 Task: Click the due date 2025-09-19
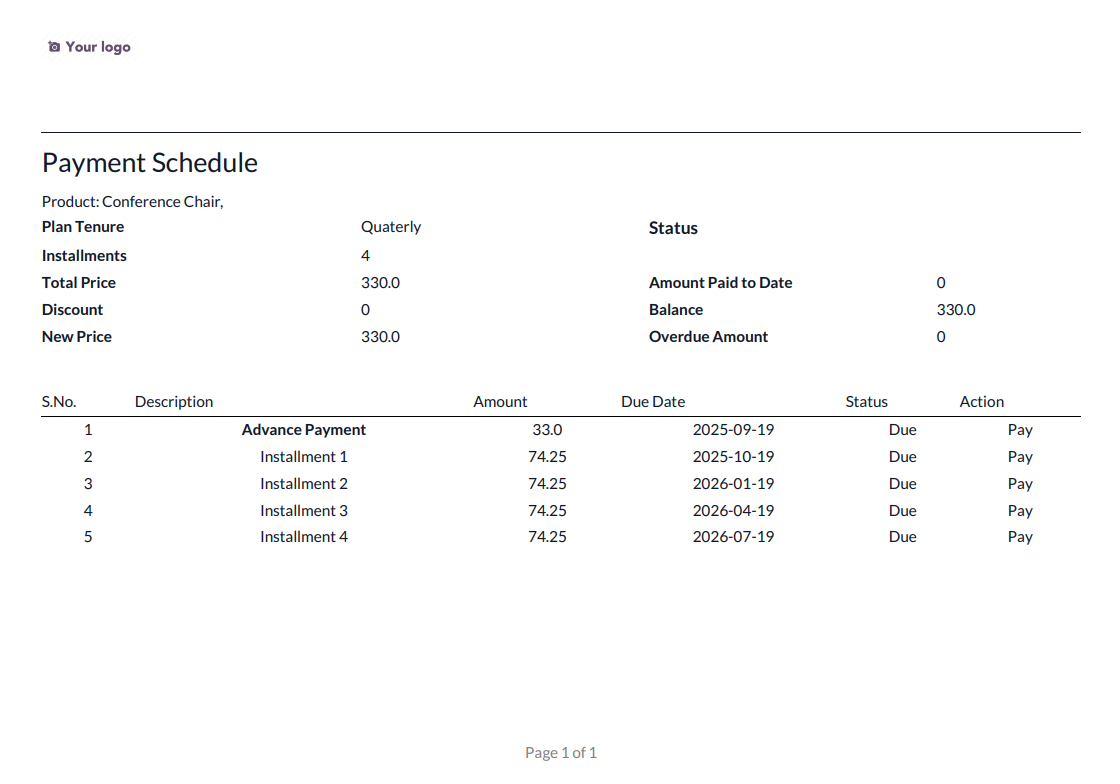tap(734, 430)
